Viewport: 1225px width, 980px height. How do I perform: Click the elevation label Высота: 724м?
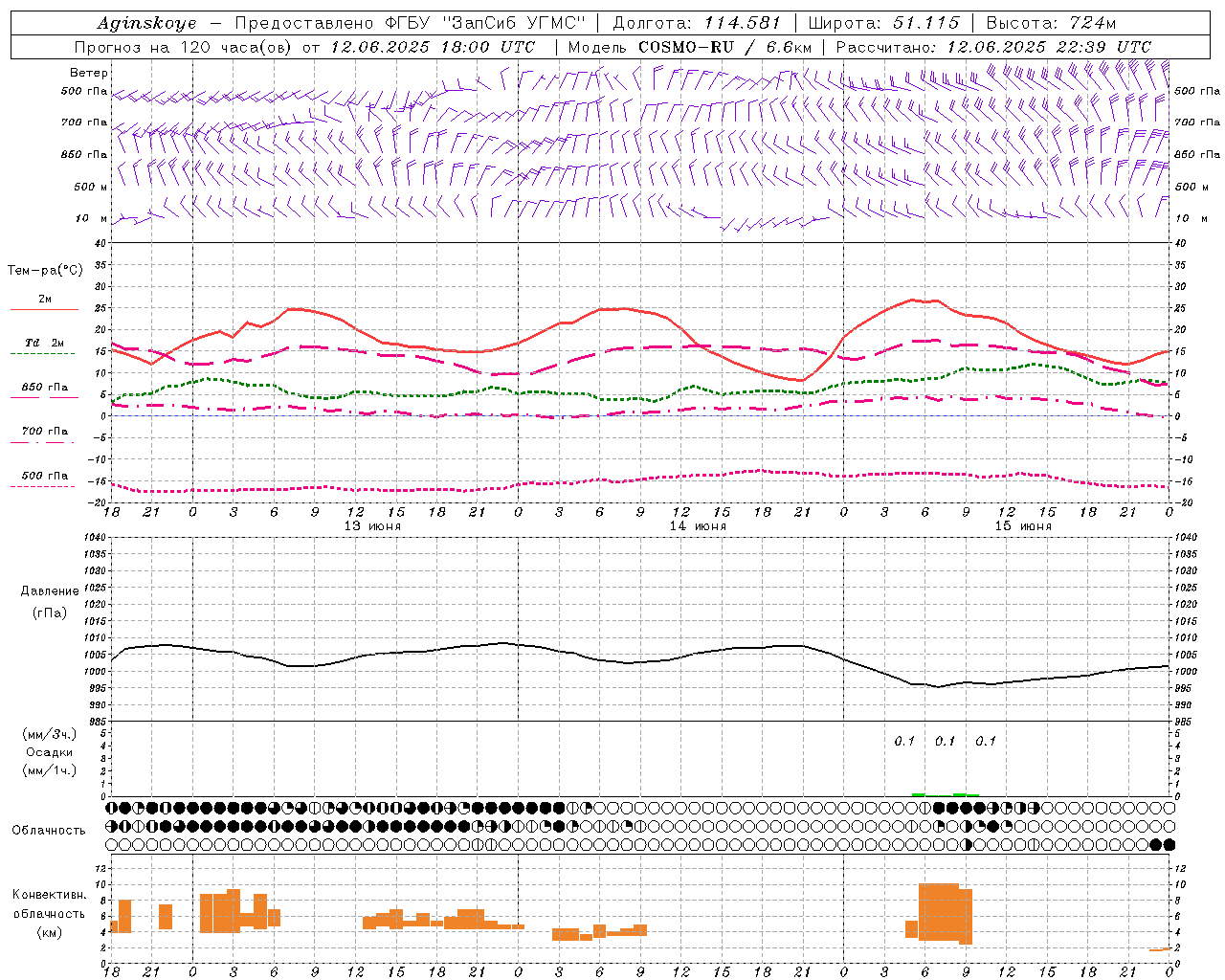(1051, 23)
